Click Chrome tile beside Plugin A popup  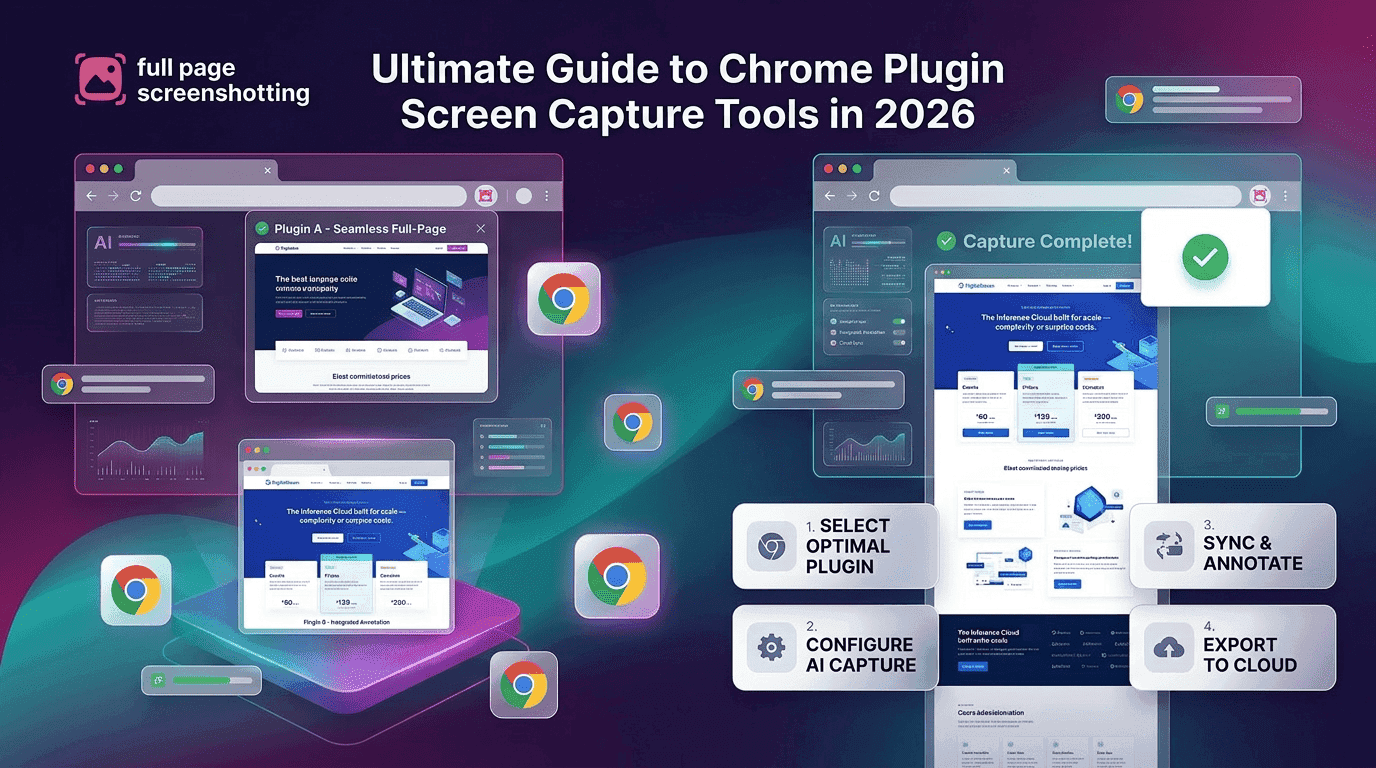(x=563, y=299)
